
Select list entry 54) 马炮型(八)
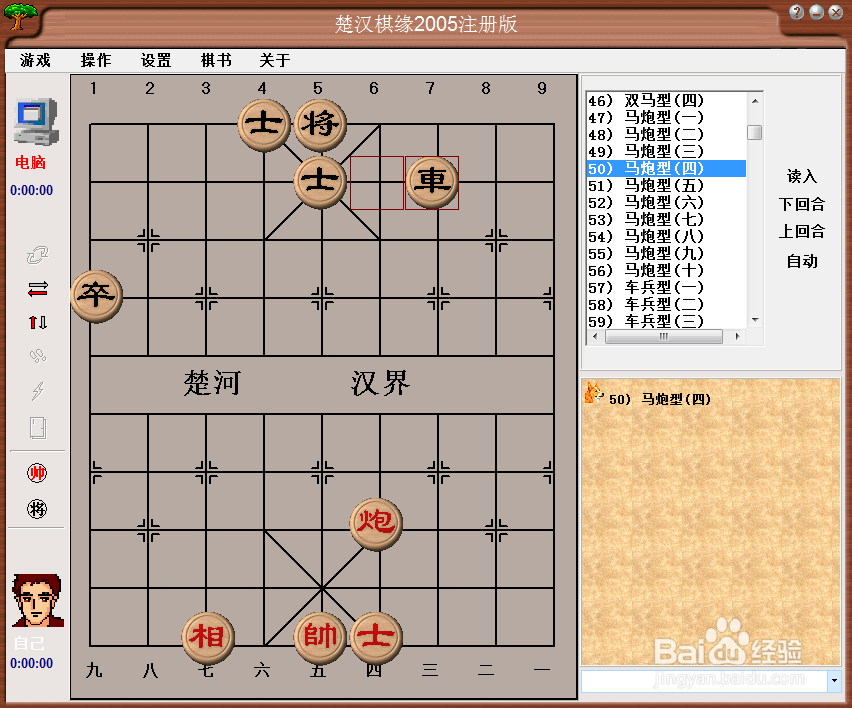[666, 236]
